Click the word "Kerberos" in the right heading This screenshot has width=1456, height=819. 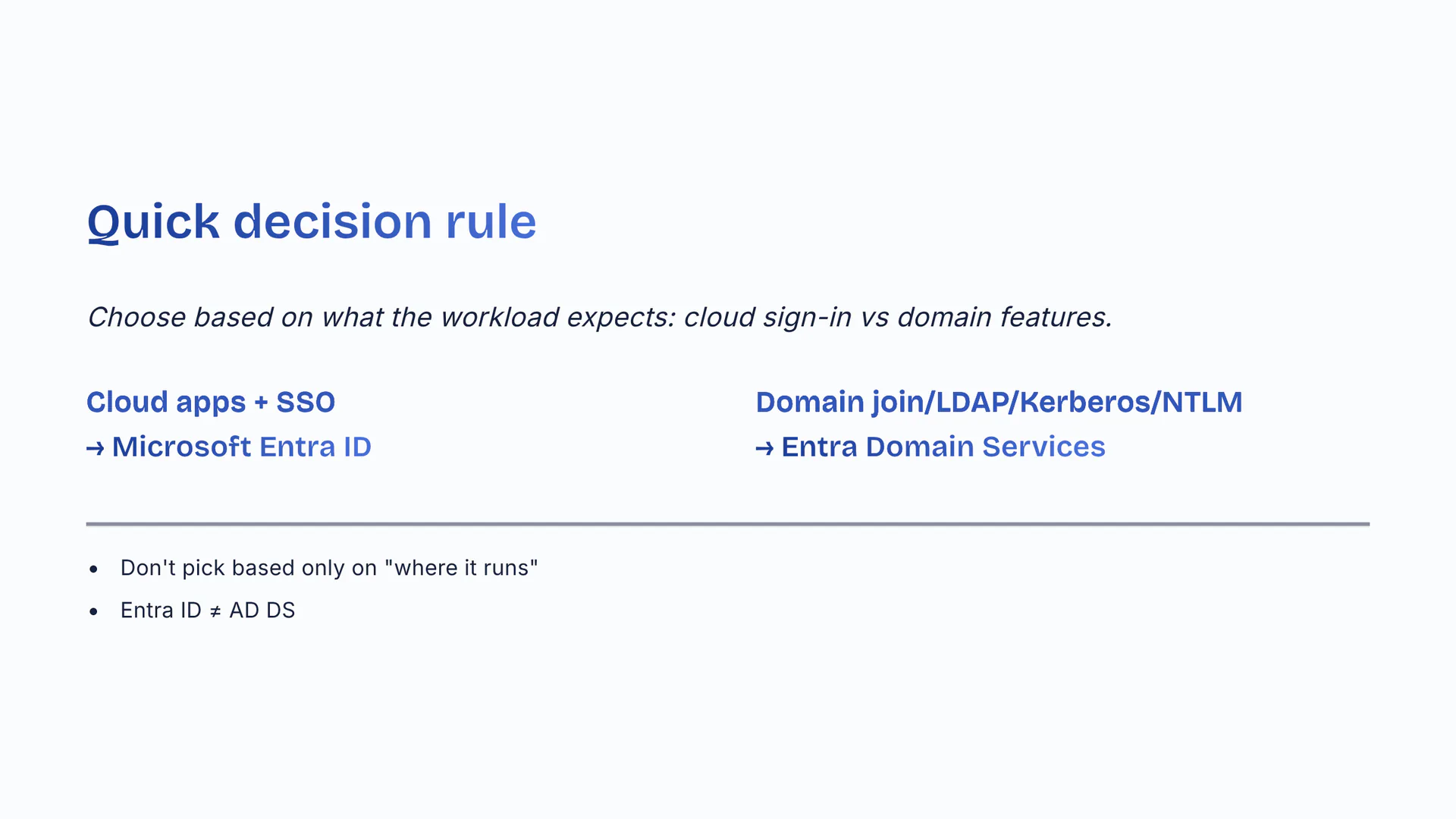[1084, 402]
